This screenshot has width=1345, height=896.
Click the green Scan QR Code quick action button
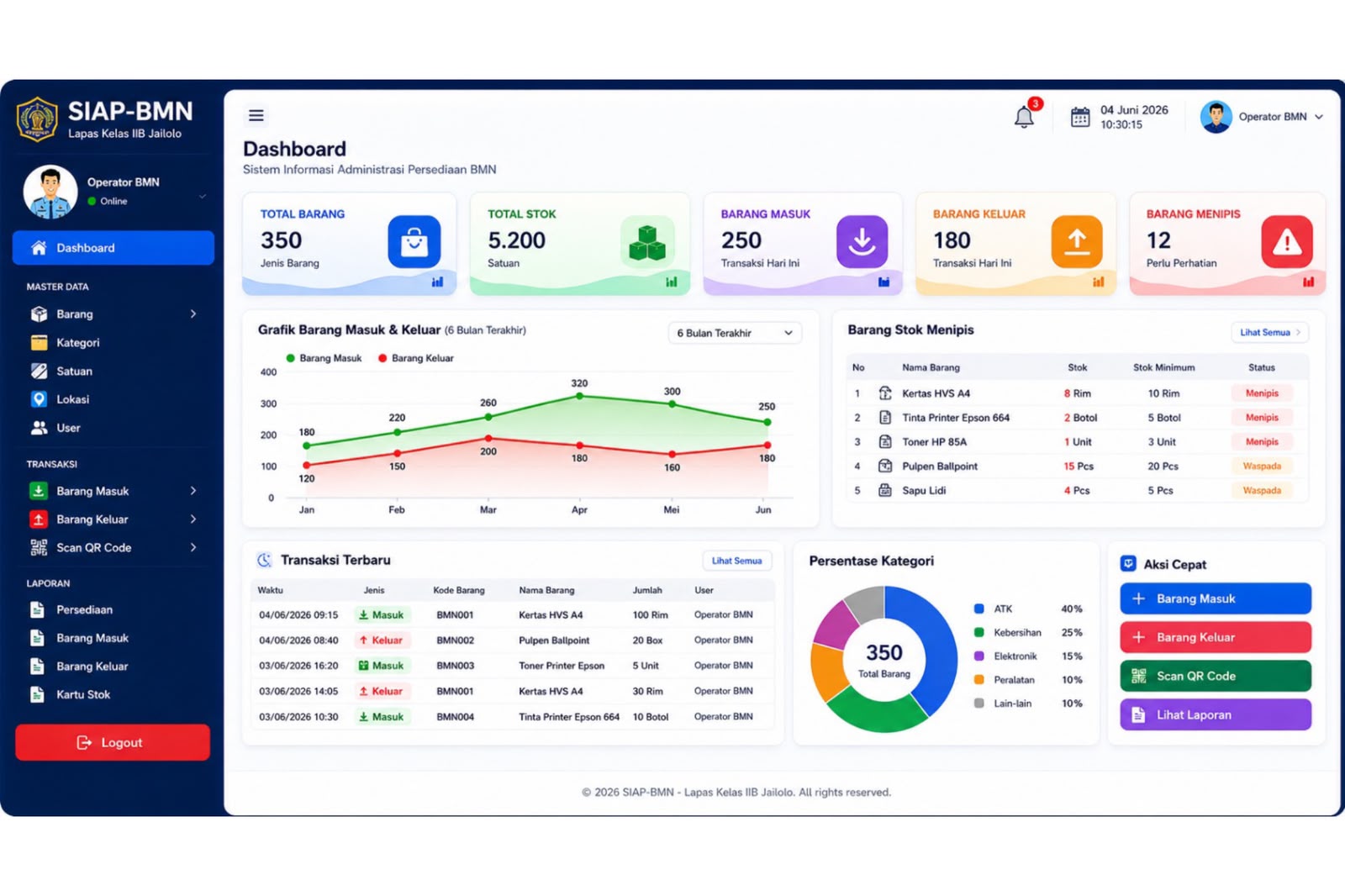(1216, 676)
